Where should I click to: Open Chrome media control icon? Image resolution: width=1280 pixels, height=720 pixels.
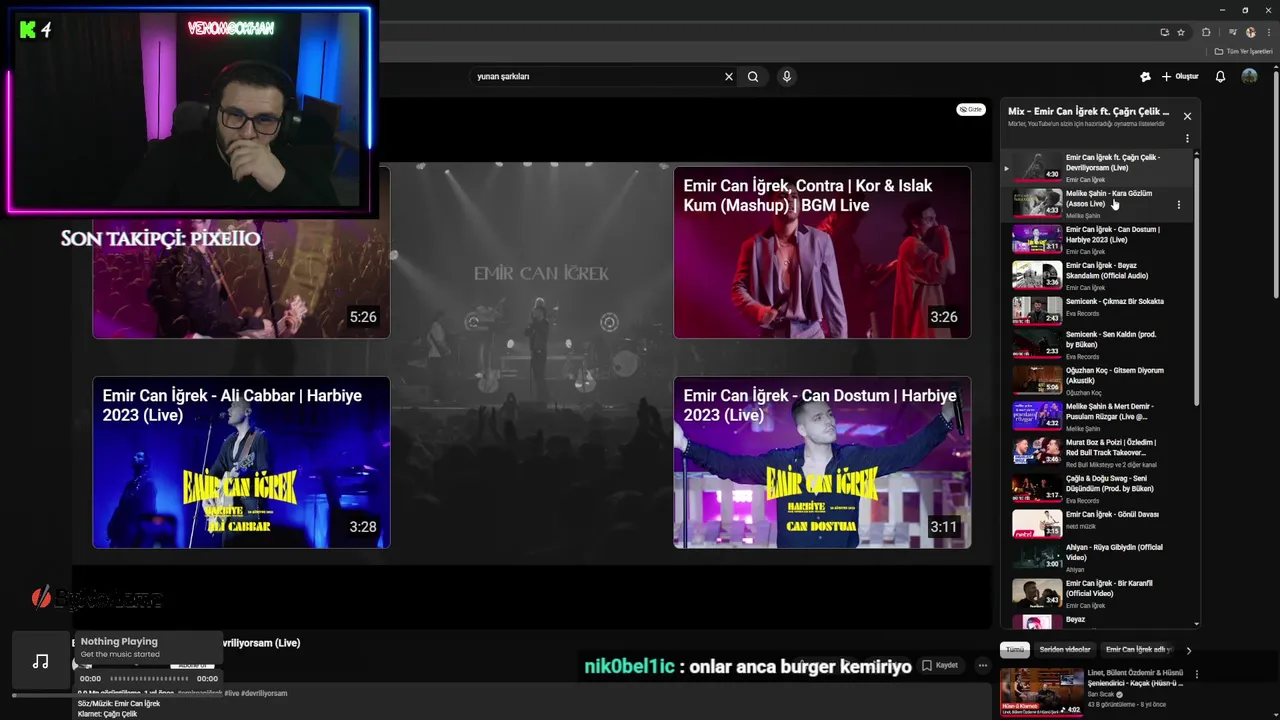point(1235,32)
